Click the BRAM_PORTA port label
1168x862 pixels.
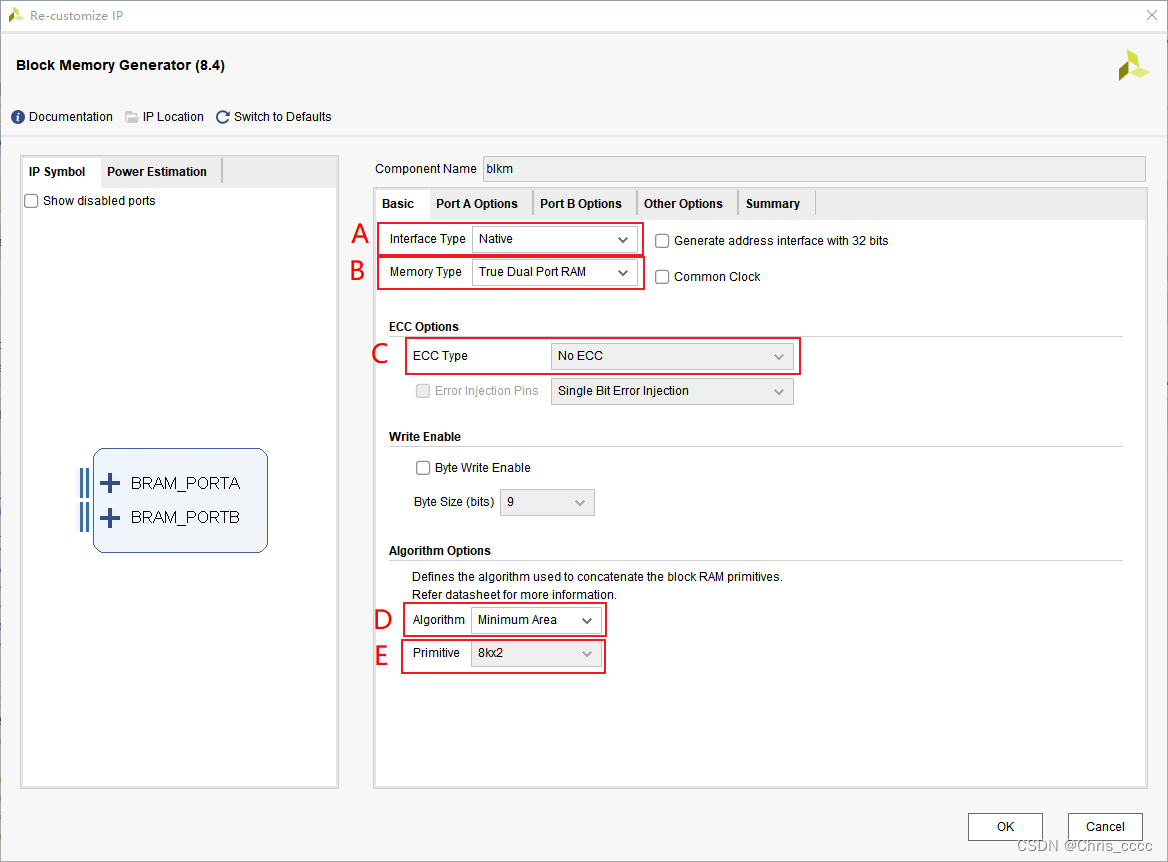point(185,484)
